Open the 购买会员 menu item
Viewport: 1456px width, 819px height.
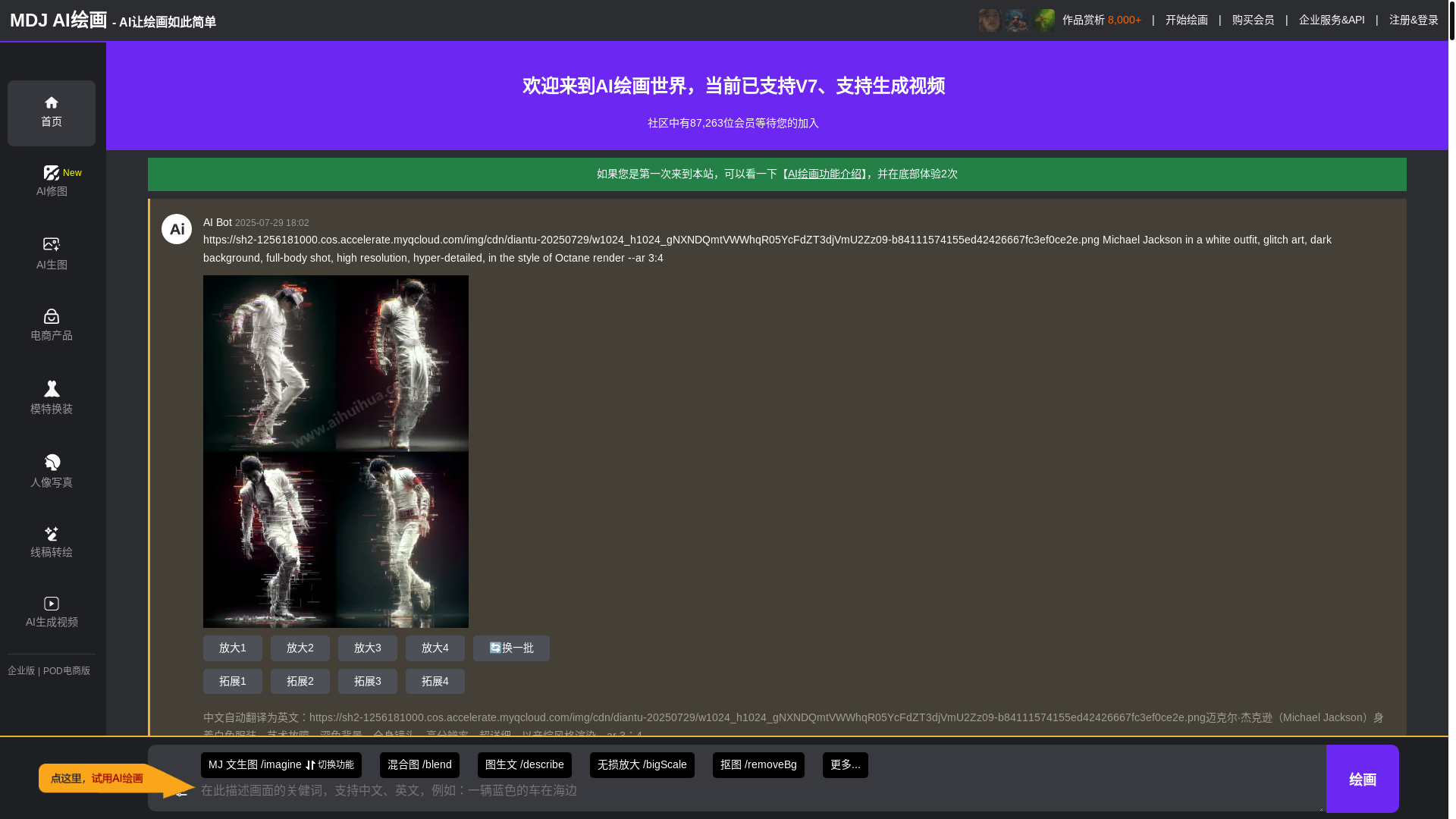click(x=1254, y=20)
